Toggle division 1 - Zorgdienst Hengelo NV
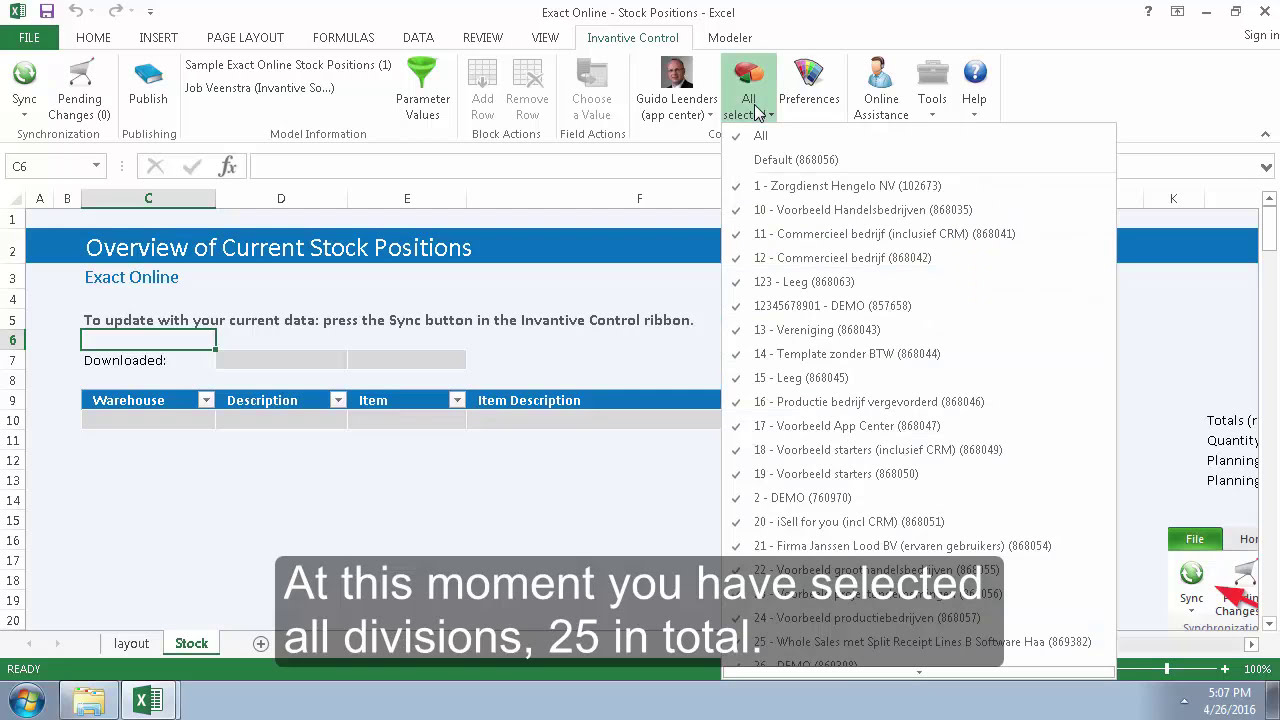 918,186
